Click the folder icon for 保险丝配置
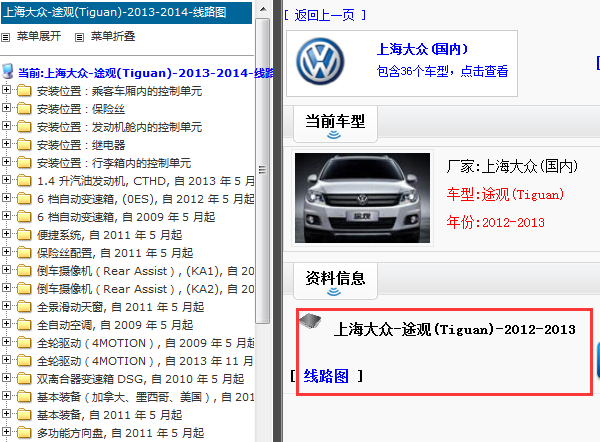 [24, 253]
